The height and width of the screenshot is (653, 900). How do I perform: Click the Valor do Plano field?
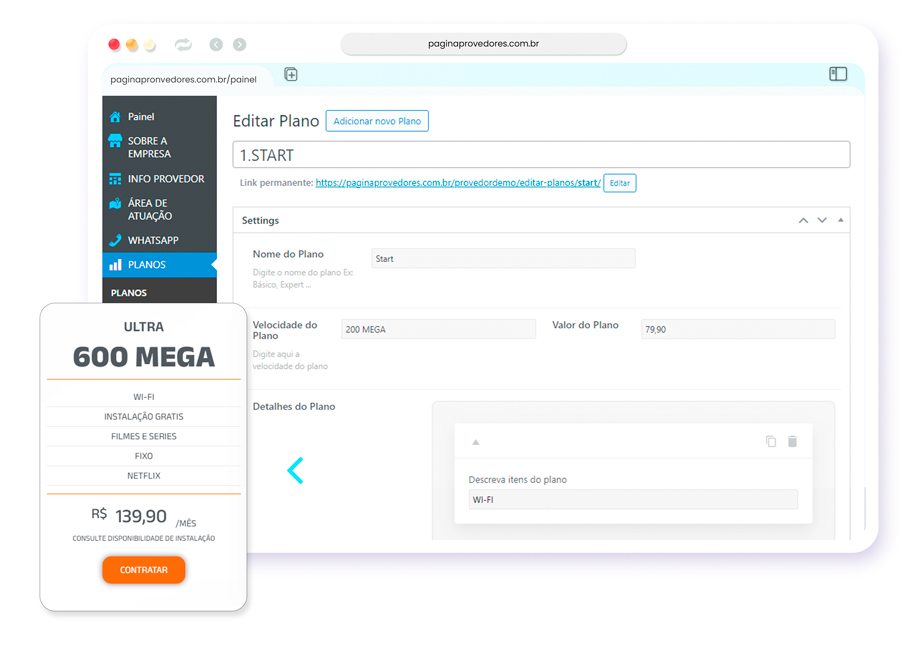pyautogui.click(x=738, y=329)
